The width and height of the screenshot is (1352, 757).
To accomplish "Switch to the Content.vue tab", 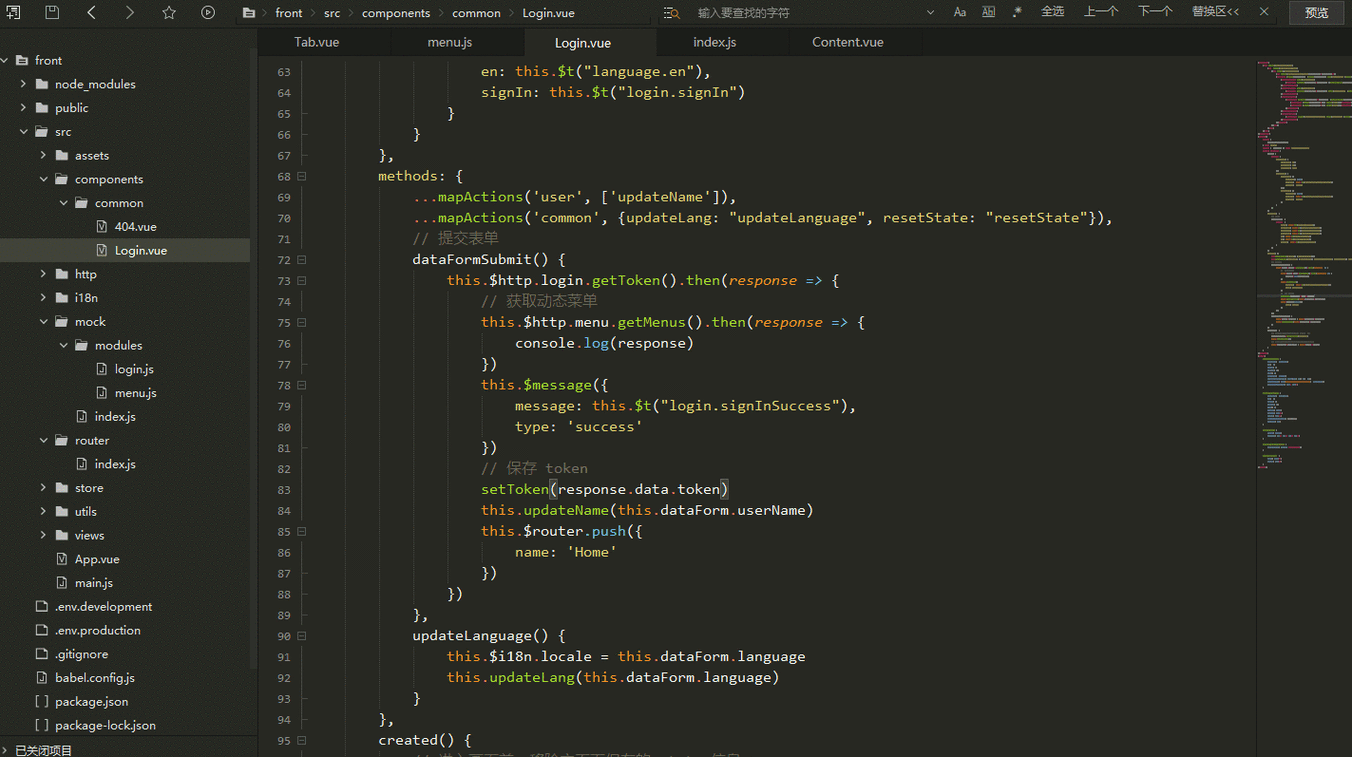I will pos(847,42).
